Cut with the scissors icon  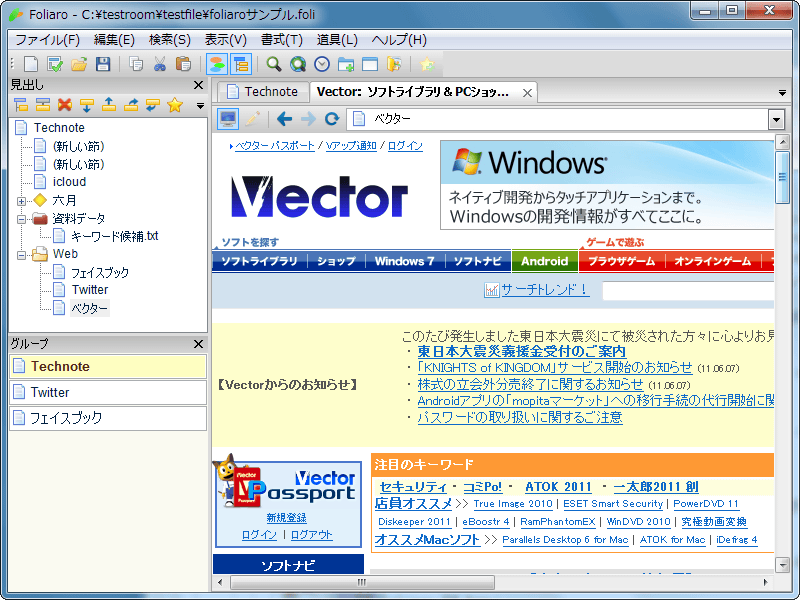pyautogui.click(x=160, y=64)
